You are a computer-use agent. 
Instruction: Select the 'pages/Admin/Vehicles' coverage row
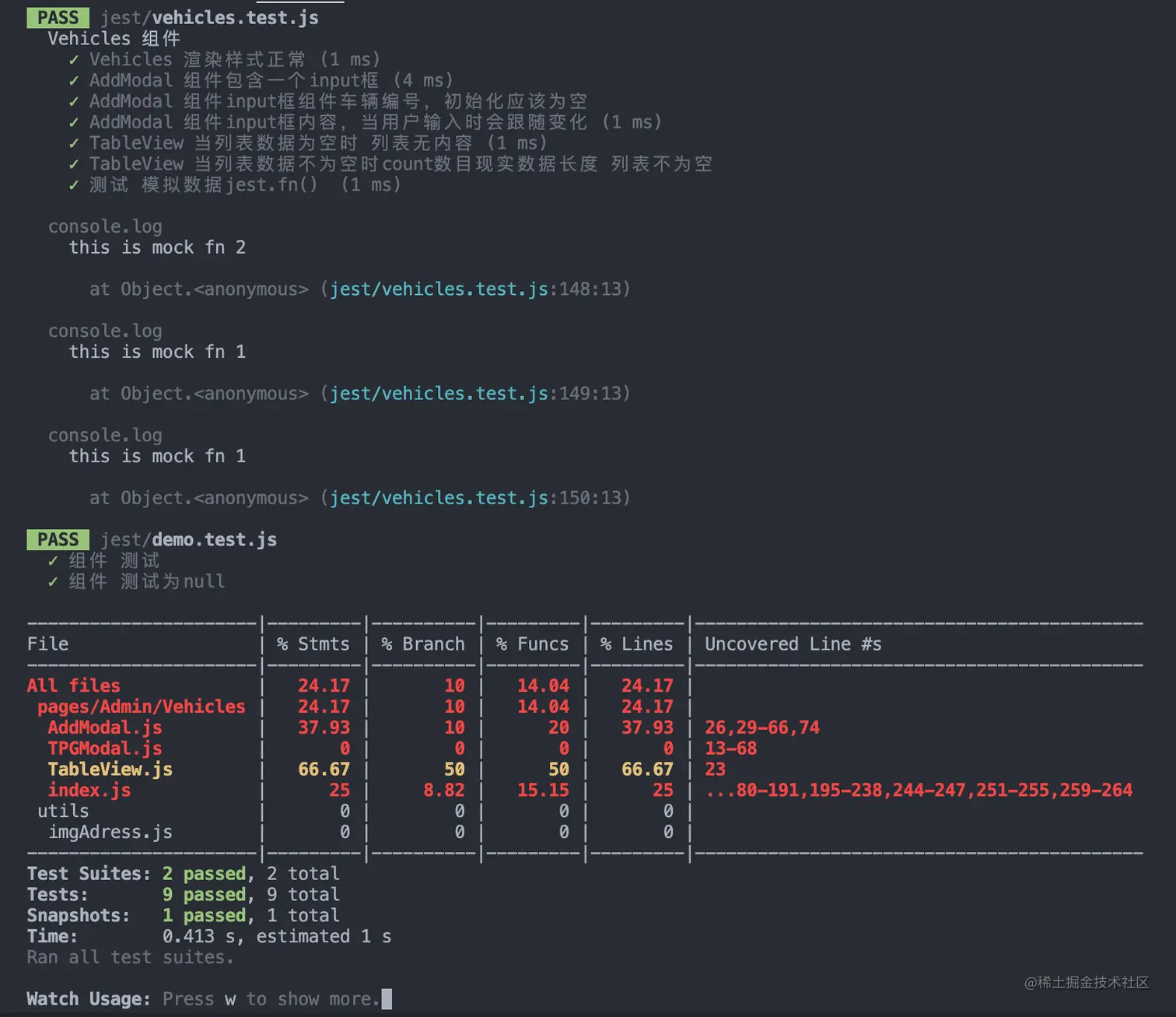click(585, 707)
